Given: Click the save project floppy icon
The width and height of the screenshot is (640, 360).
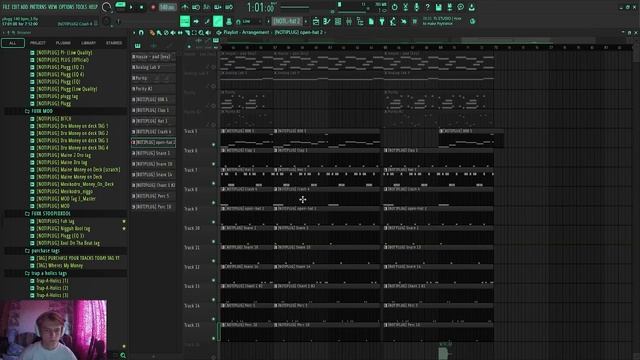Looking at the screenshot, I should coord(438,7).
